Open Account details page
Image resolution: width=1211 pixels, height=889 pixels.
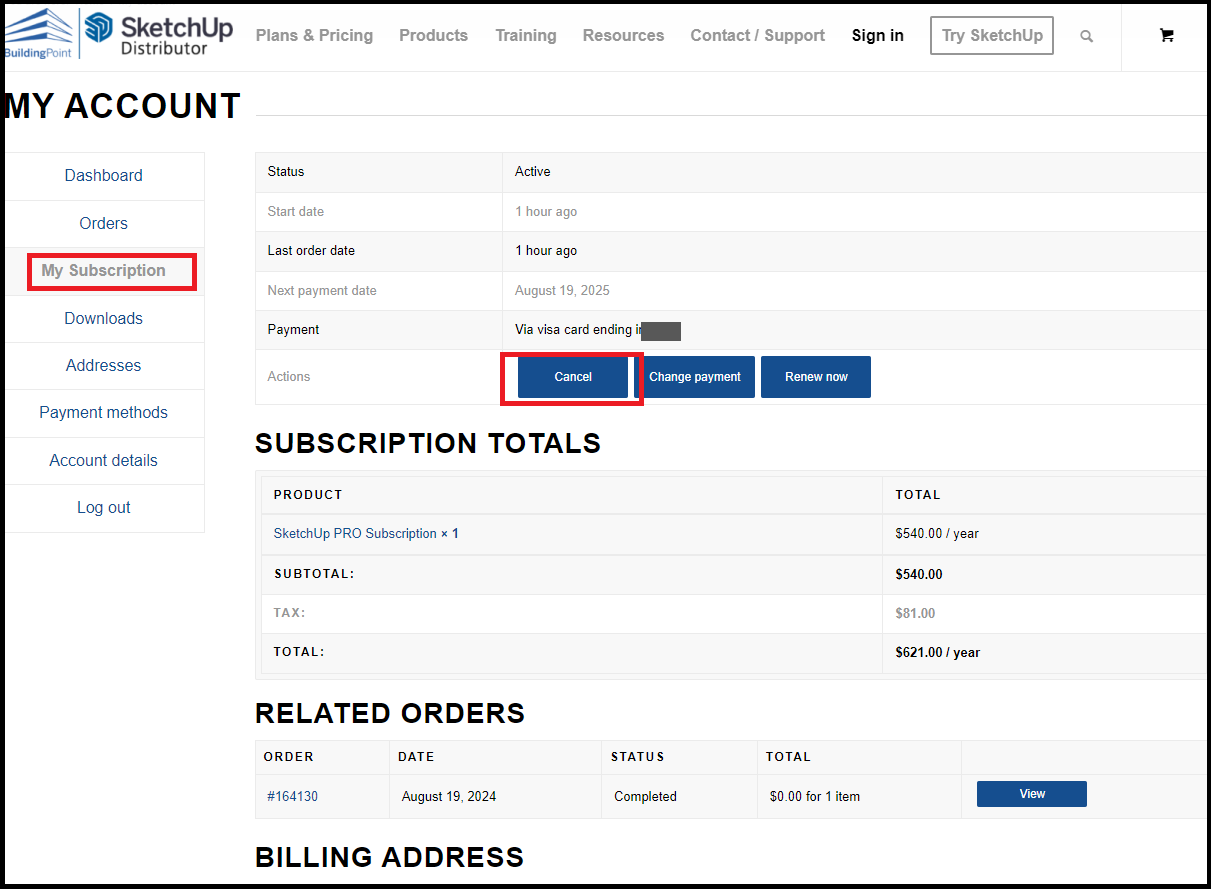[103, 460]
